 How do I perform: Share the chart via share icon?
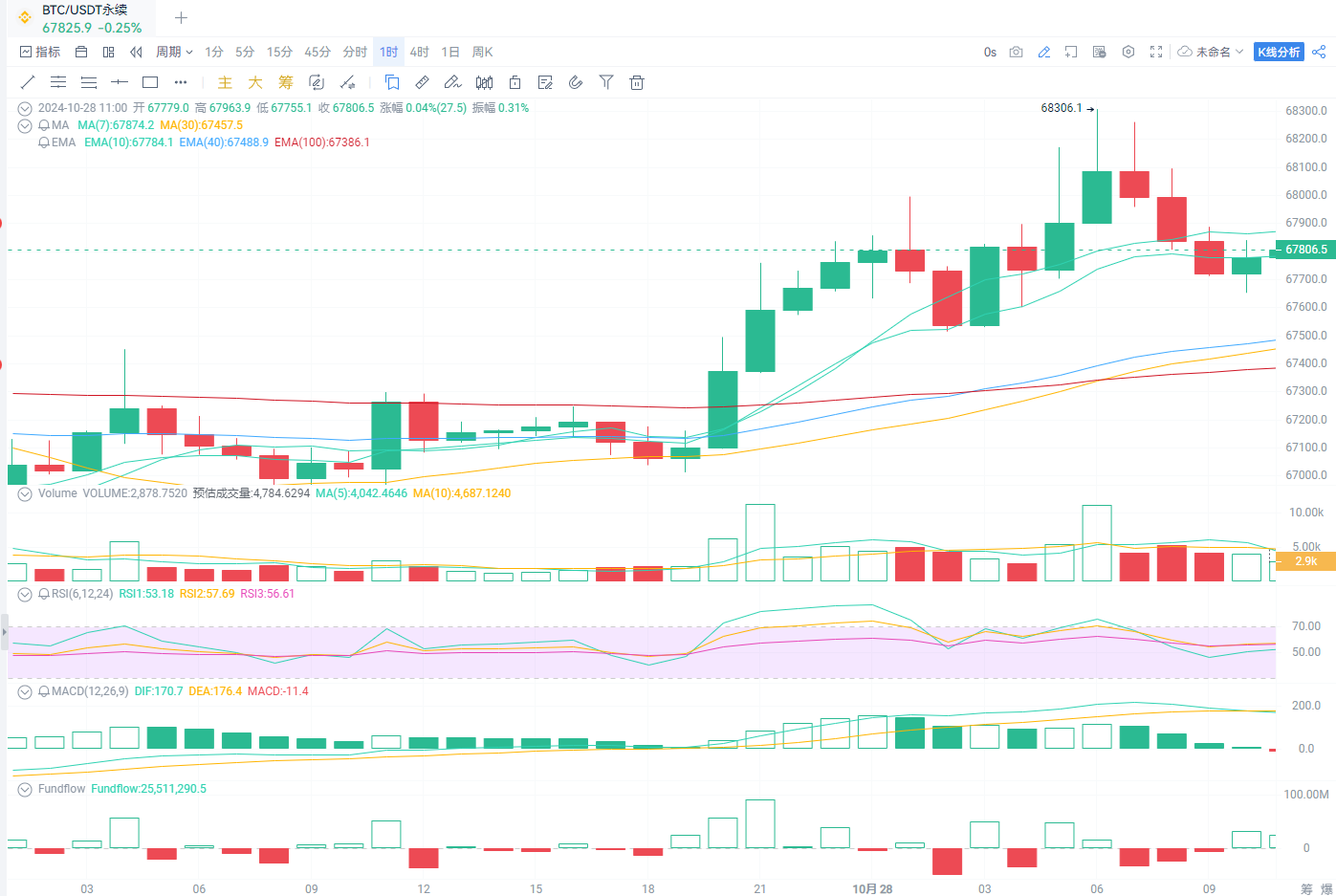[x=1319, y=52]
